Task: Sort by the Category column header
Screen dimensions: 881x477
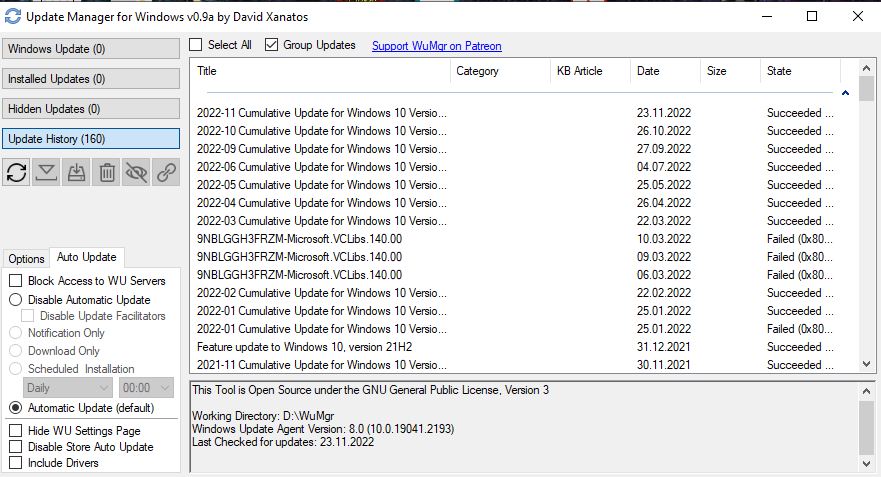Action: coord(500,71)
